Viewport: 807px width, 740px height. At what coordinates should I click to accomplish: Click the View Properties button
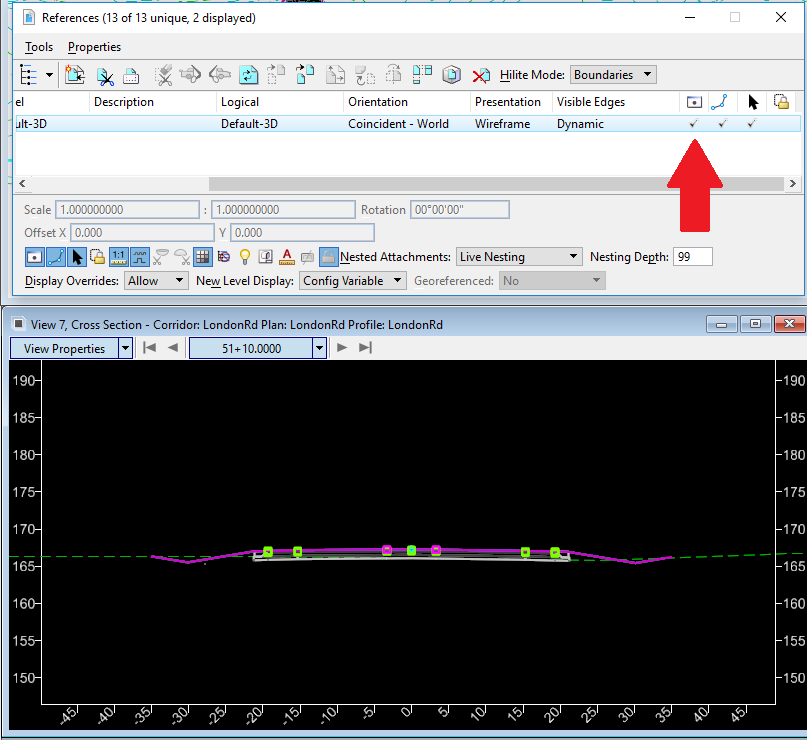tap(64, 348)
